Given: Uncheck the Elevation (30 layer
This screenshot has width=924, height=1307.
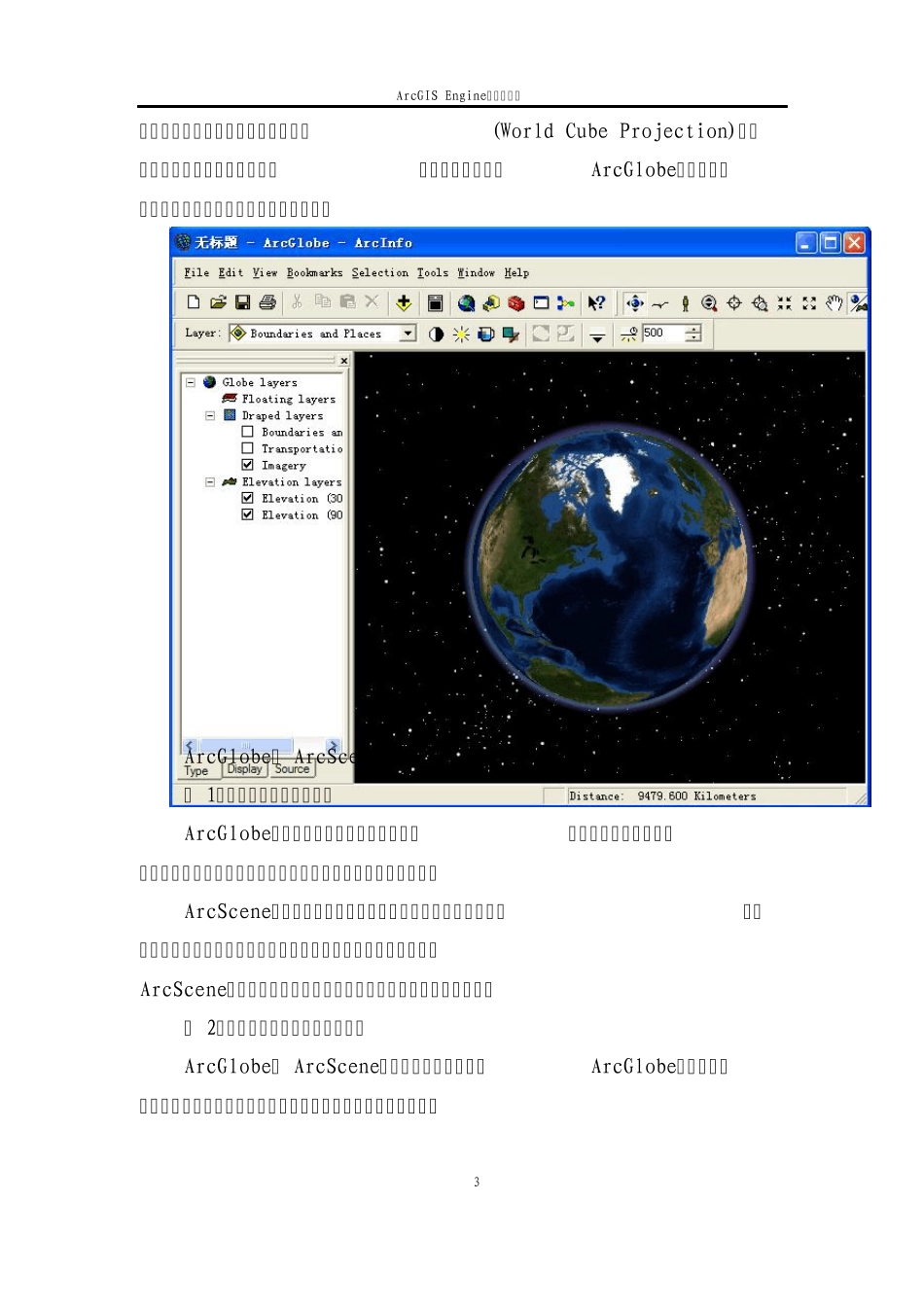Looking at the screenshot, I should click(247, 498).
